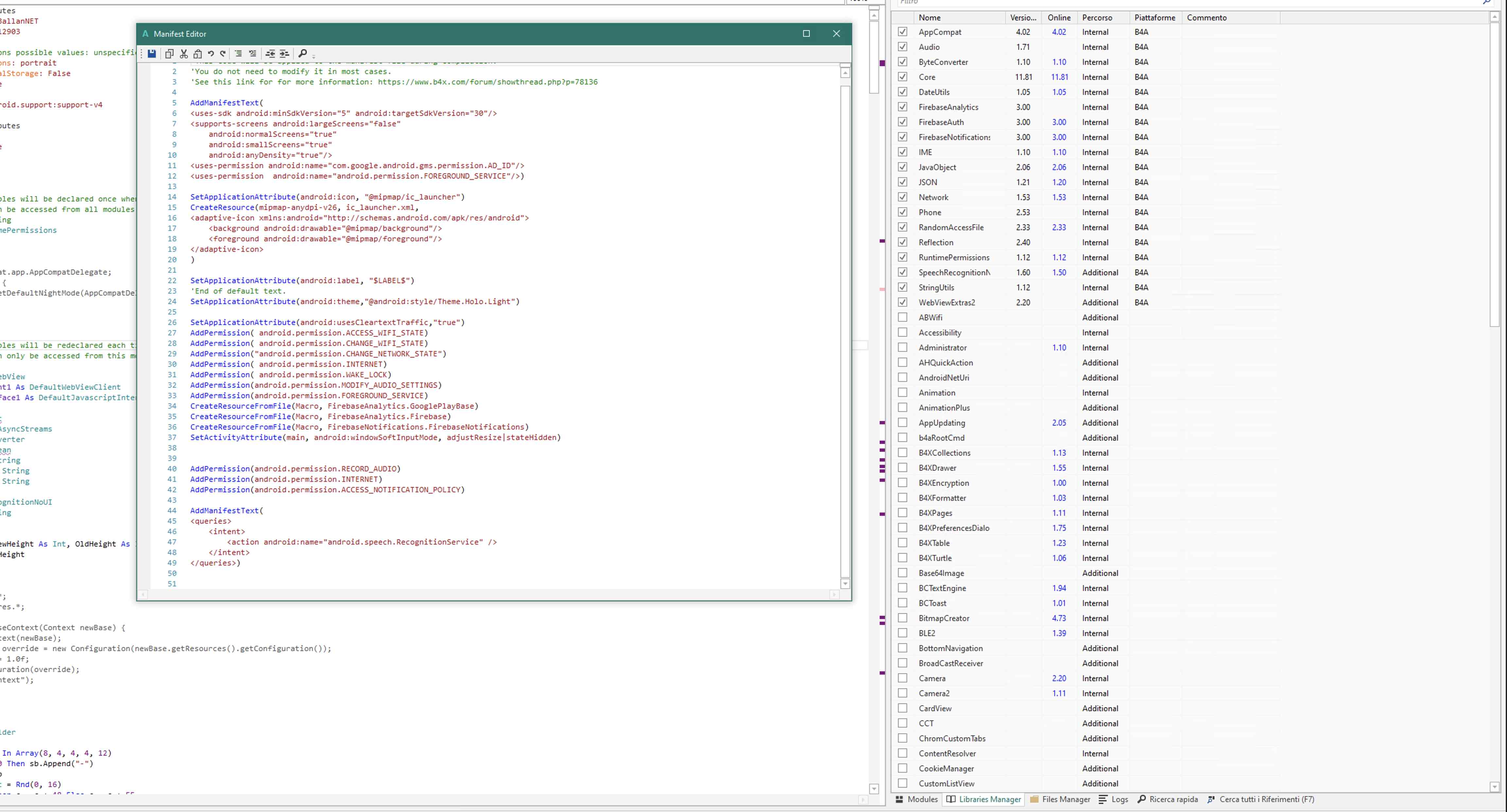The image size is (1507, 812).
Task: Copy text using the Manifest Editor toolbar
Action: [x=169, y=54]
